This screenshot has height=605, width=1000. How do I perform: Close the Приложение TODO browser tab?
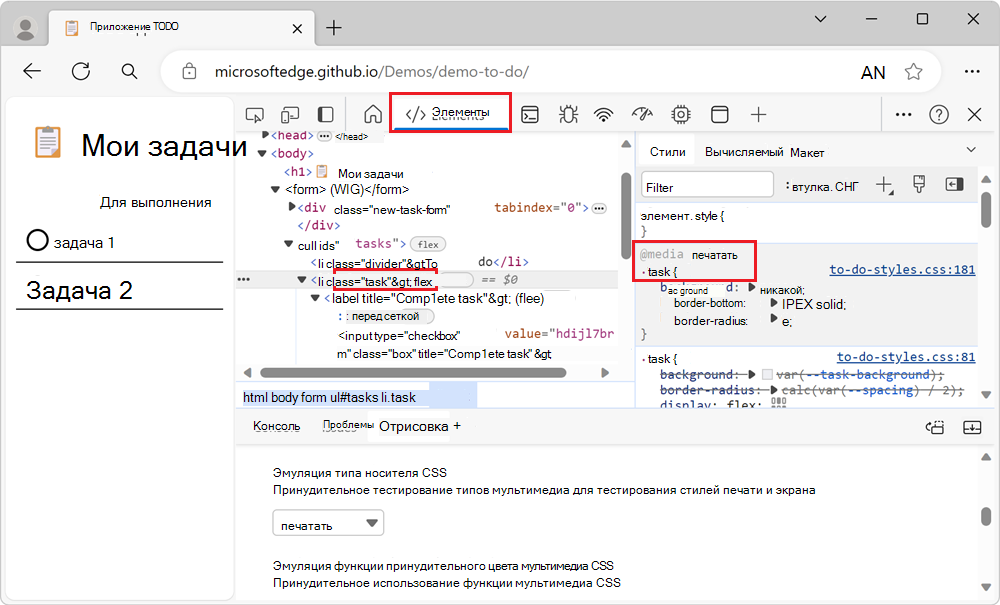tap(297, 29)
